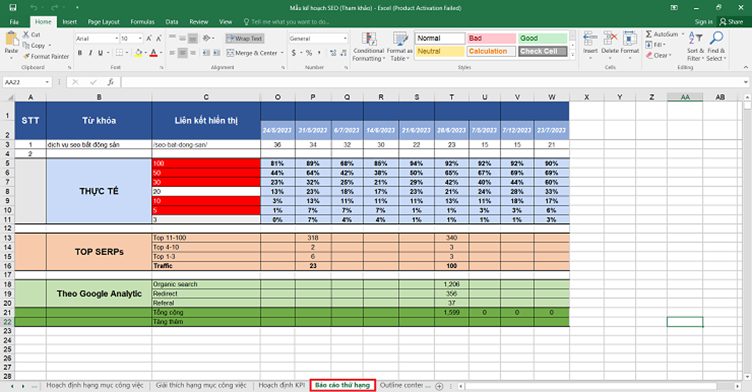
Task: Open the General number format dropdown
Action: coord(344,38)
